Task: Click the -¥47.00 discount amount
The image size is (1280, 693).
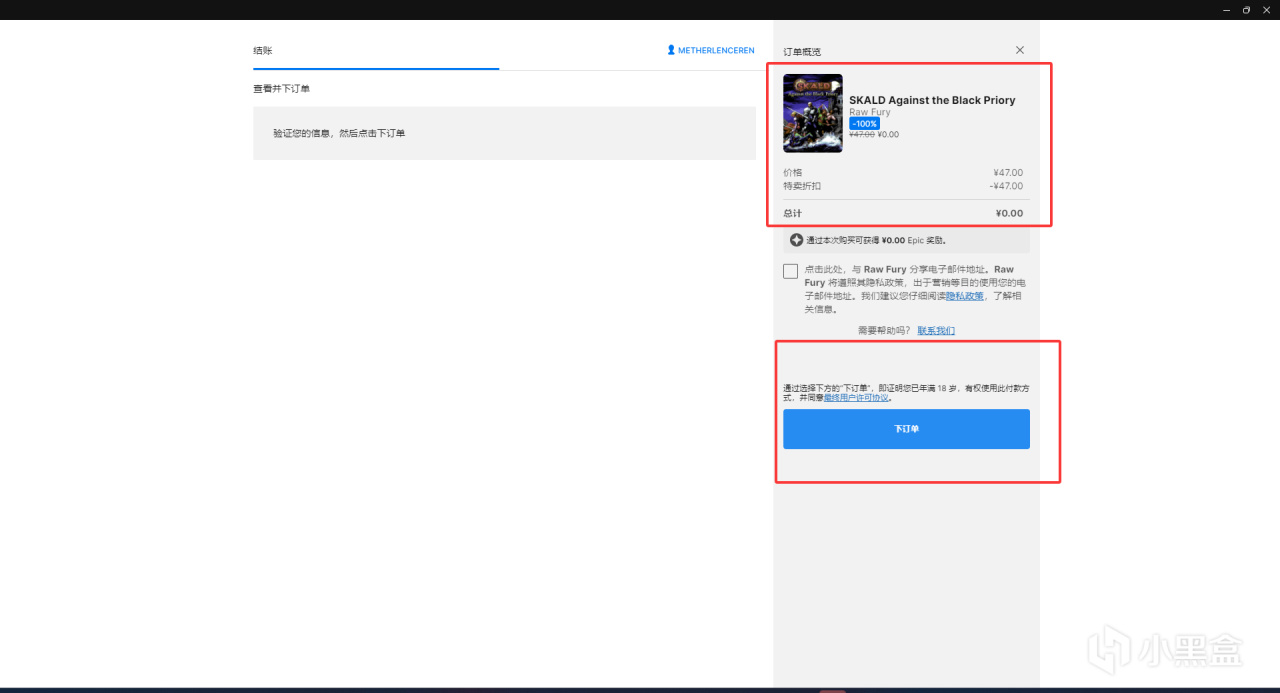Action: (x=1006, y=186)
